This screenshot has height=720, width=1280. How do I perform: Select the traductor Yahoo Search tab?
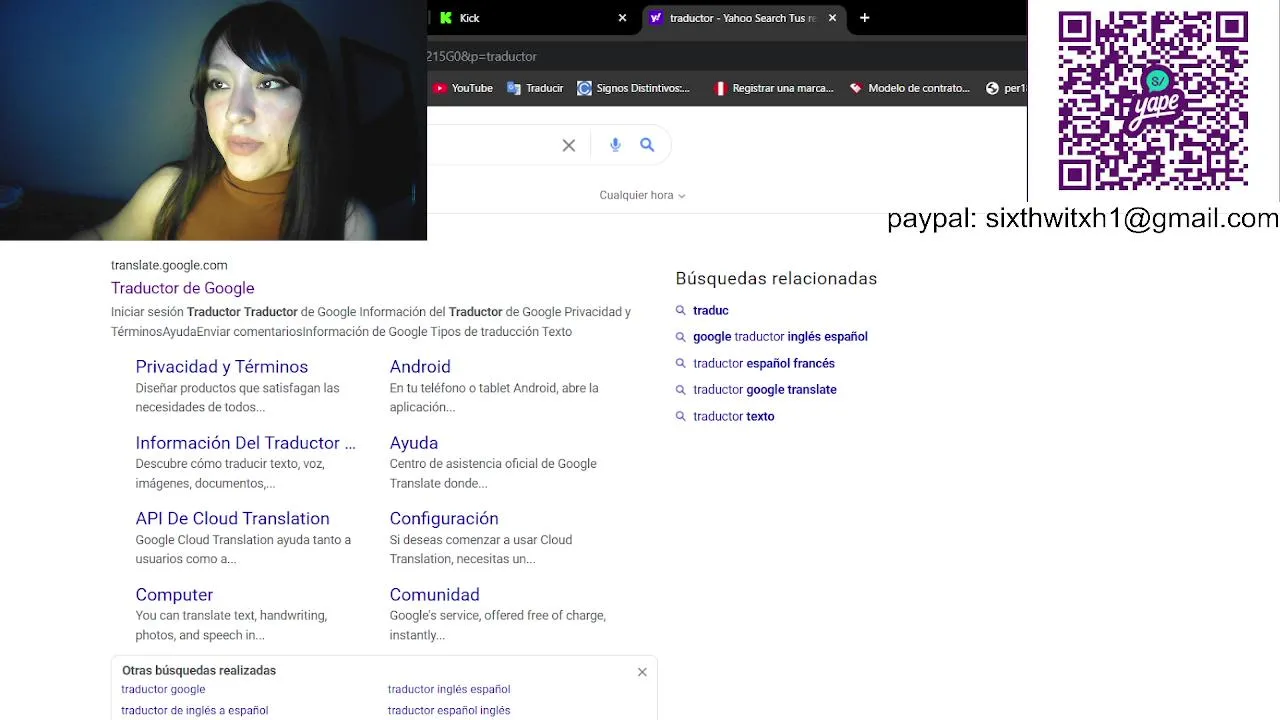742,18
